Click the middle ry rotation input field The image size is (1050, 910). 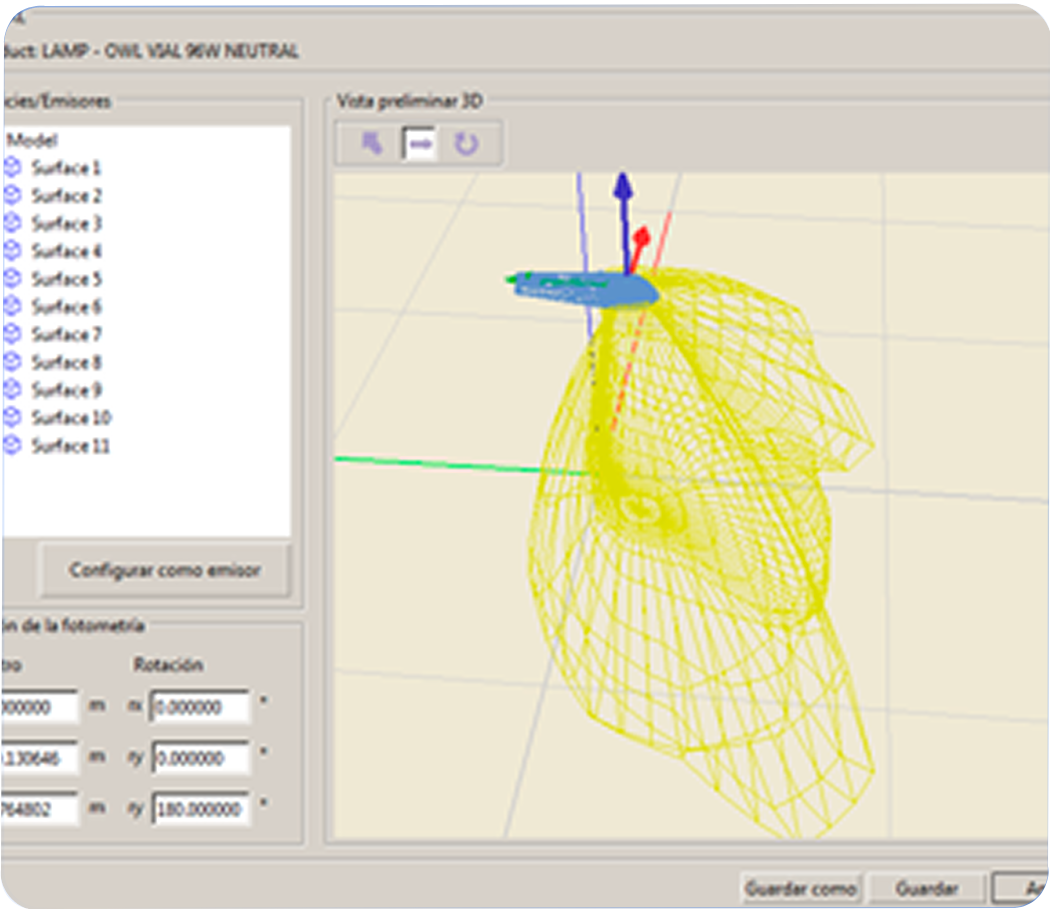tap(200, 758)
